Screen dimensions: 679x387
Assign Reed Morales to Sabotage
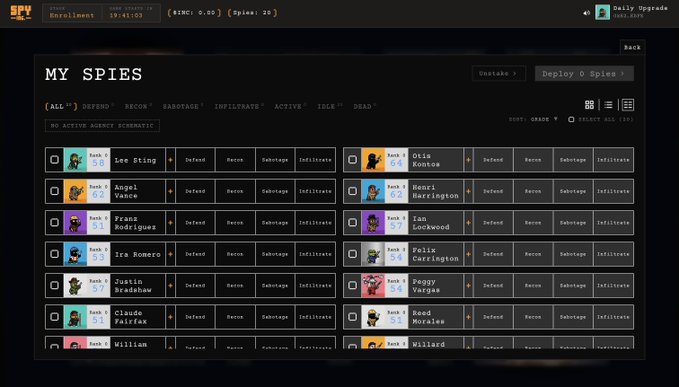point(573,317)
